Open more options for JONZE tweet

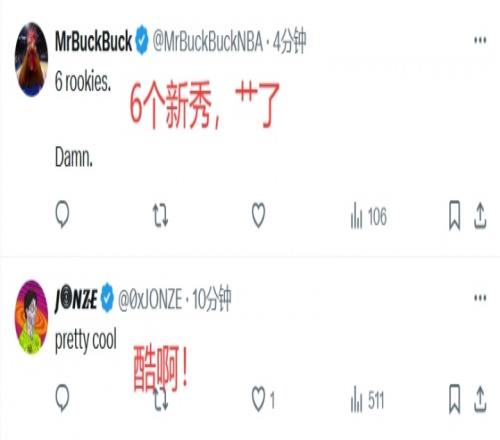click(x=480, y=298)
